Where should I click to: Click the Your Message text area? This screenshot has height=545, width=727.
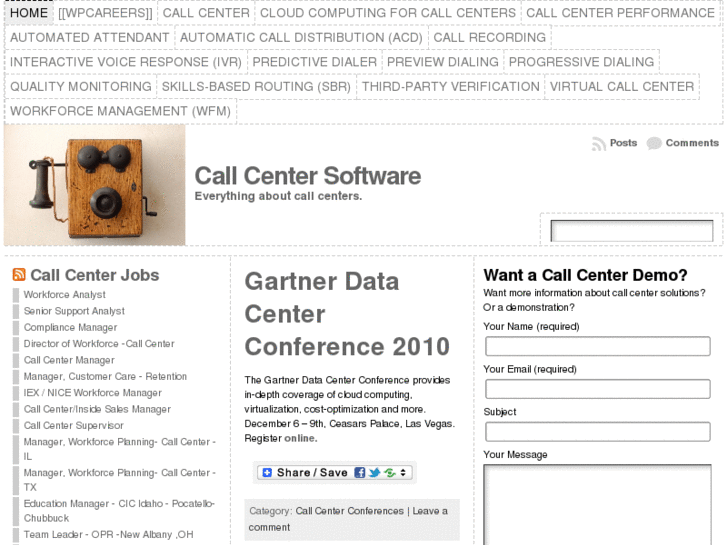pos(598,505)
